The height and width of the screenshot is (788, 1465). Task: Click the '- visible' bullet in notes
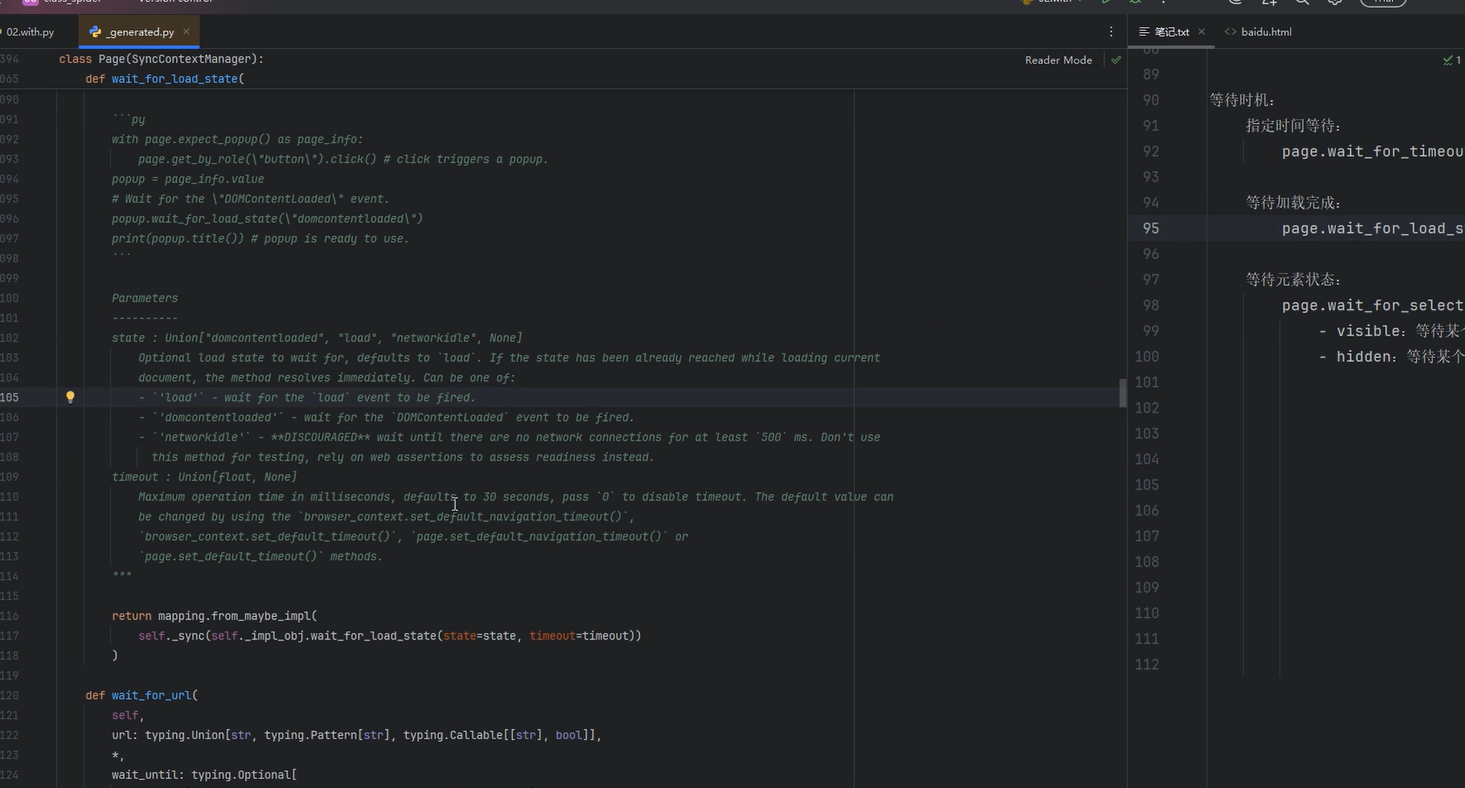pos(1392,331)
